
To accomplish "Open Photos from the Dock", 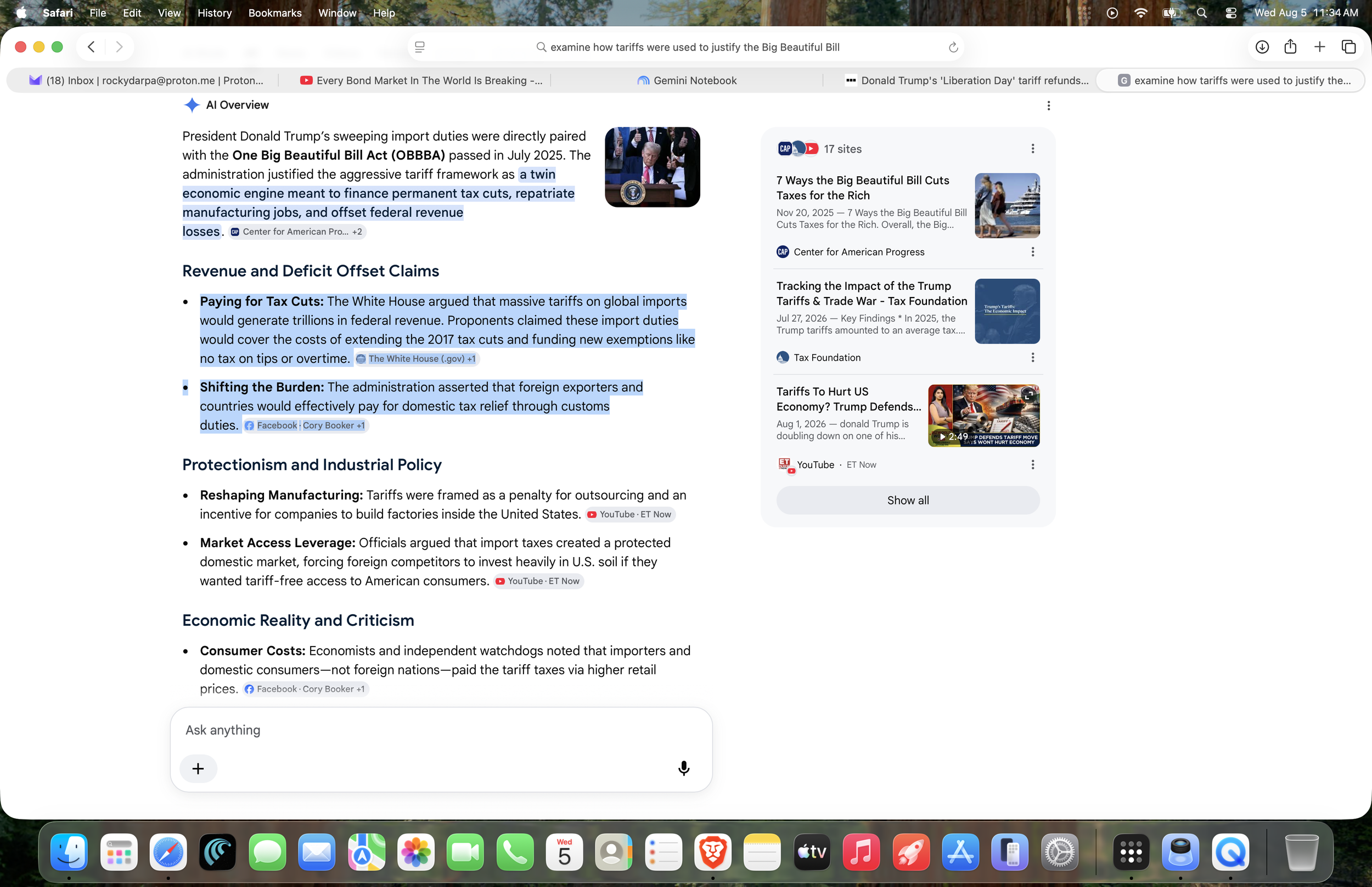I will tap(415, 851).
